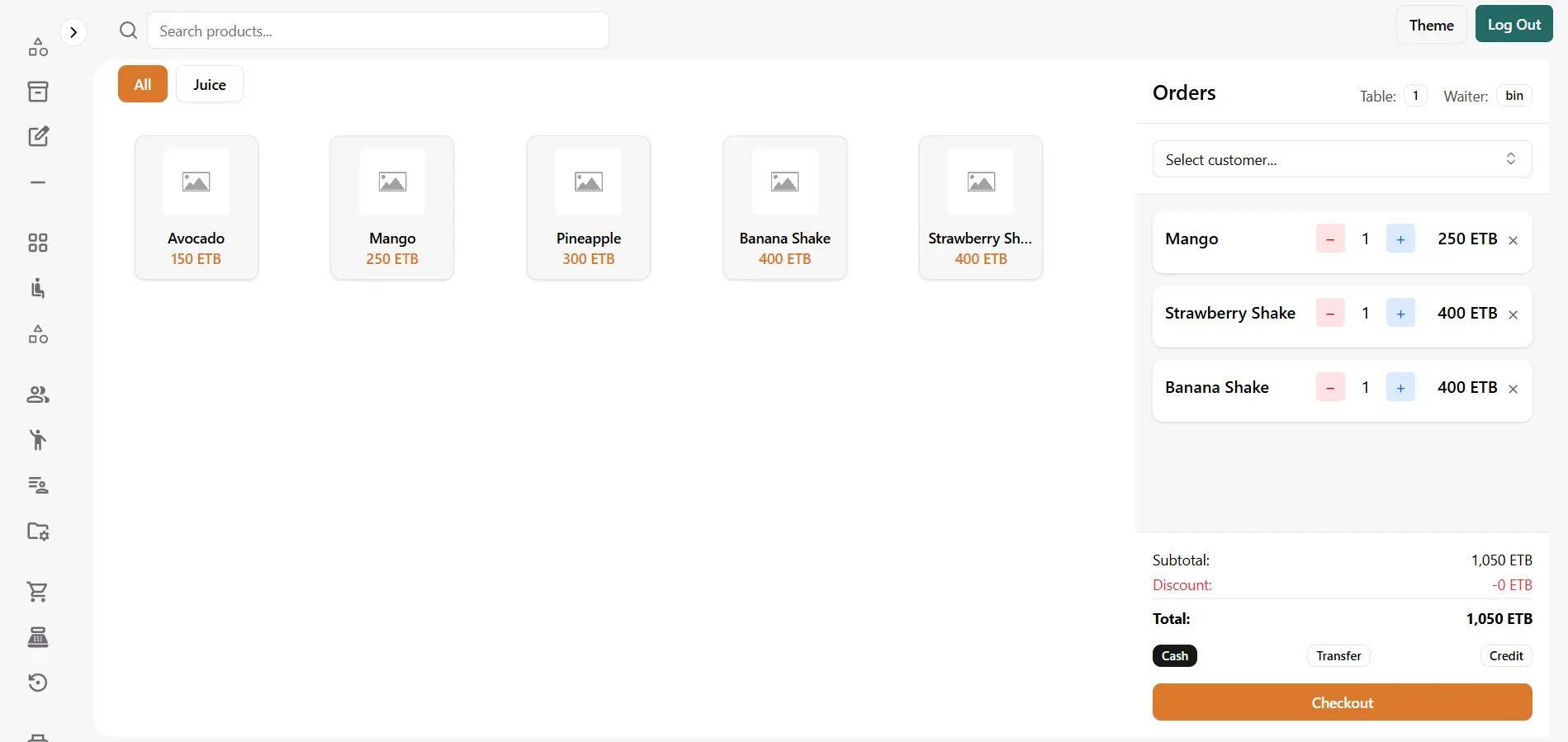Select Transfer payment method
The width and height of the screenshot is (1568, 742).
tap(1338, 656)
